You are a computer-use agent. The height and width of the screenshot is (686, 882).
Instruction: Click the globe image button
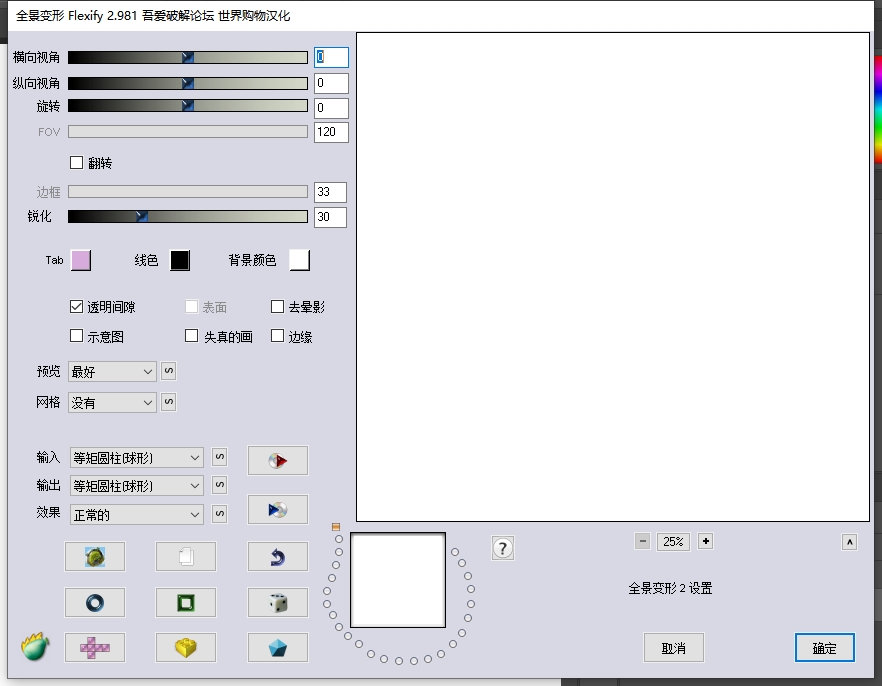coord(95,557)
